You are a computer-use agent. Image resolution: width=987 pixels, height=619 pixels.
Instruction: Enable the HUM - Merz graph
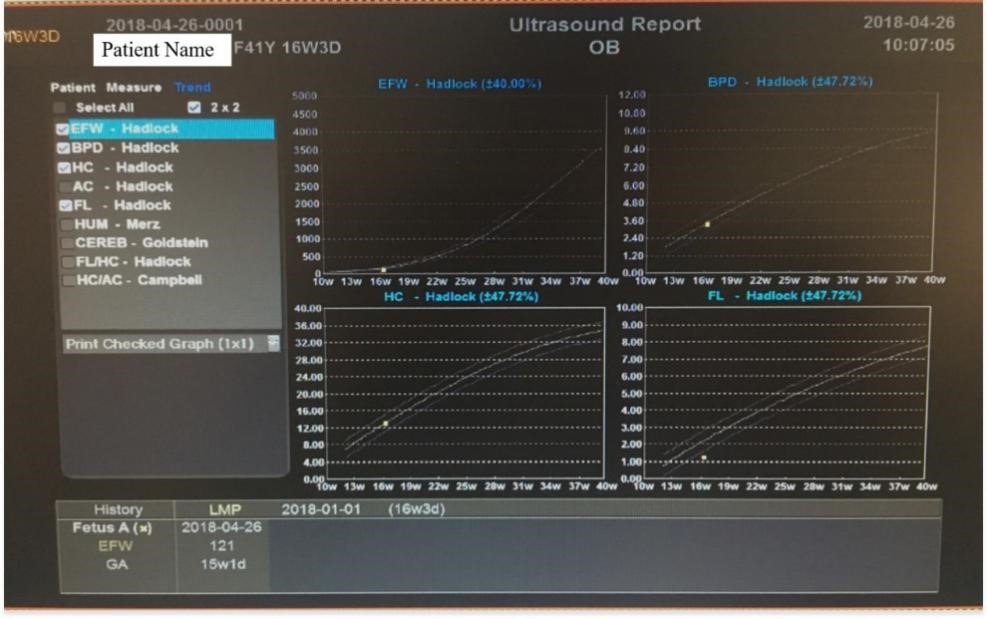tap(64, 224)
